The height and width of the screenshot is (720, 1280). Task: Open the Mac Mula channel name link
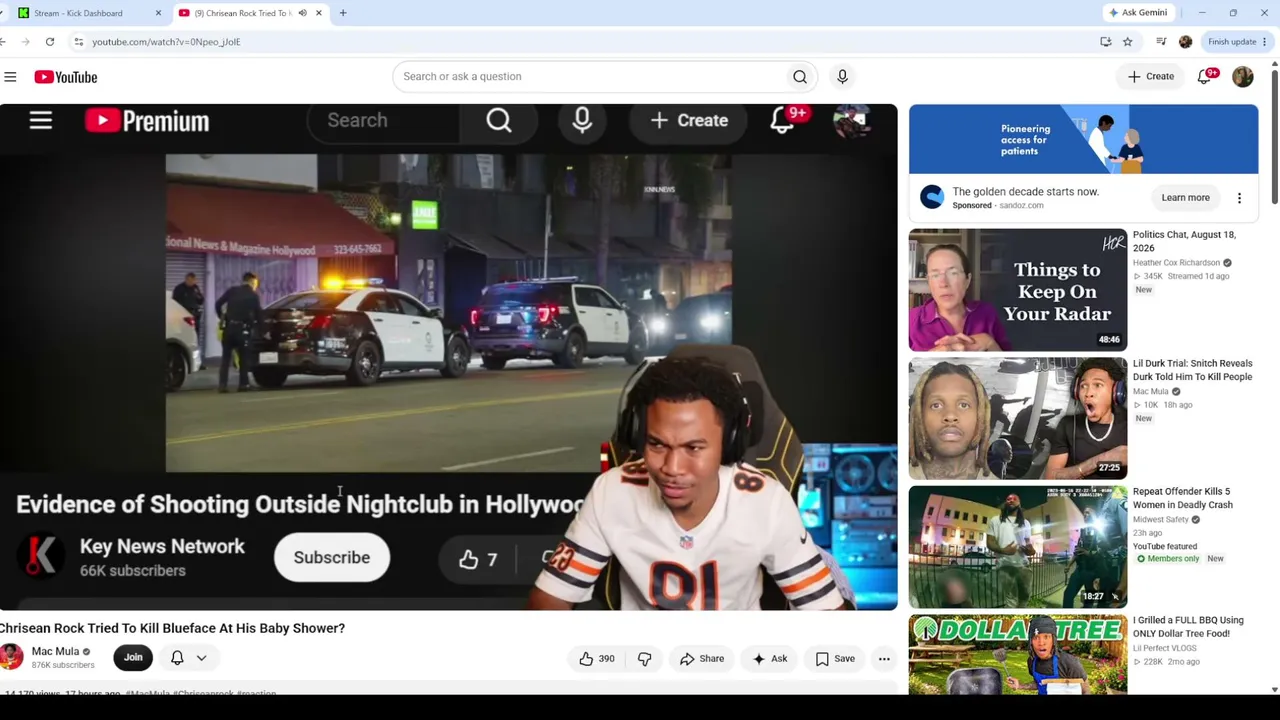click(x=55, y=651)
